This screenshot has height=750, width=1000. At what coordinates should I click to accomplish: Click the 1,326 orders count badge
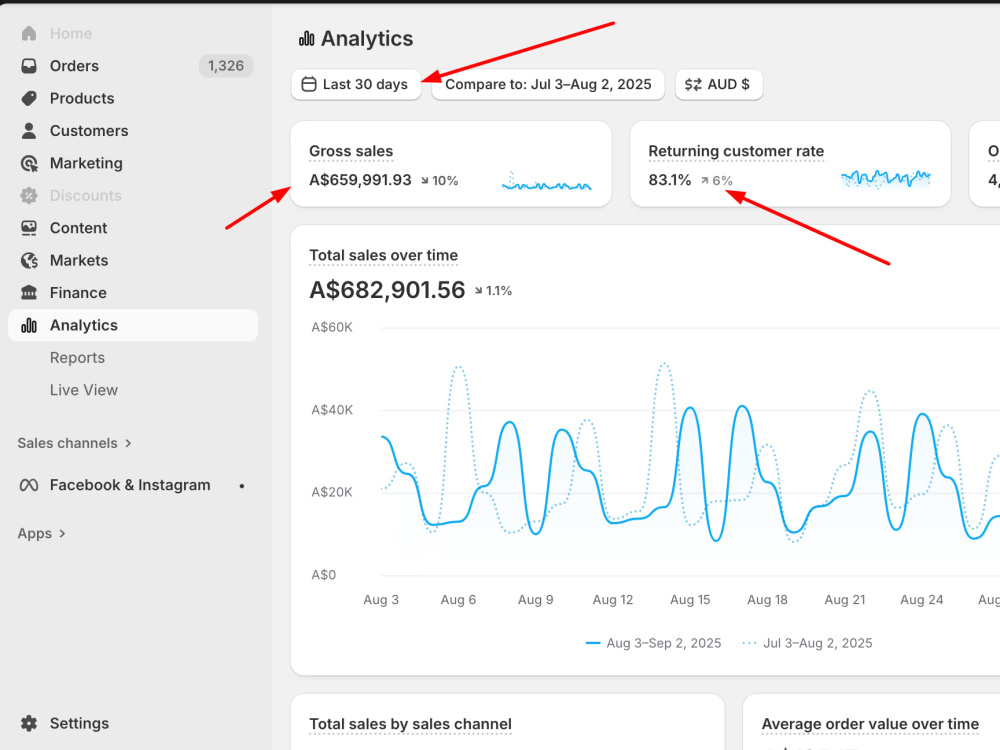pyautogui.click(x=226, y=66)
